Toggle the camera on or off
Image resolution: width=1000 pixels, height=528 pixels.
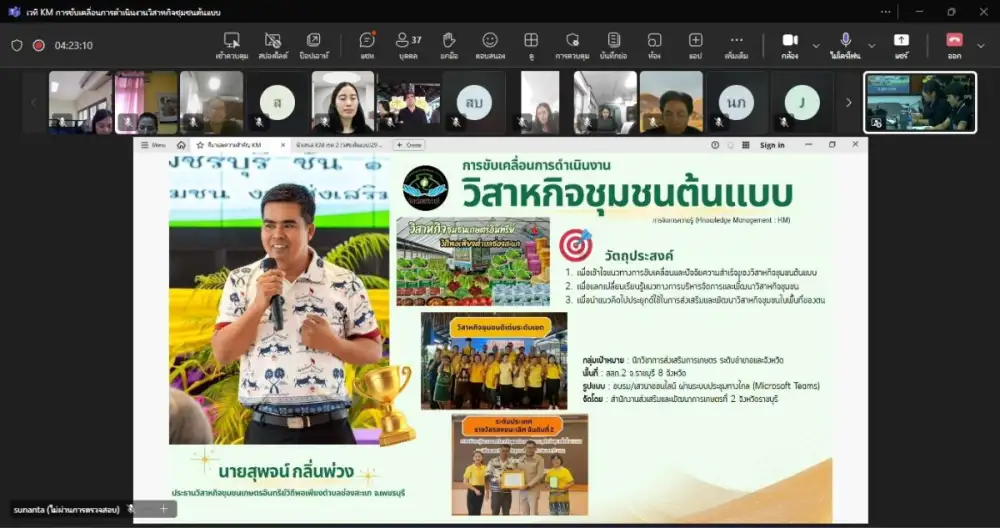tap(789, 44)
